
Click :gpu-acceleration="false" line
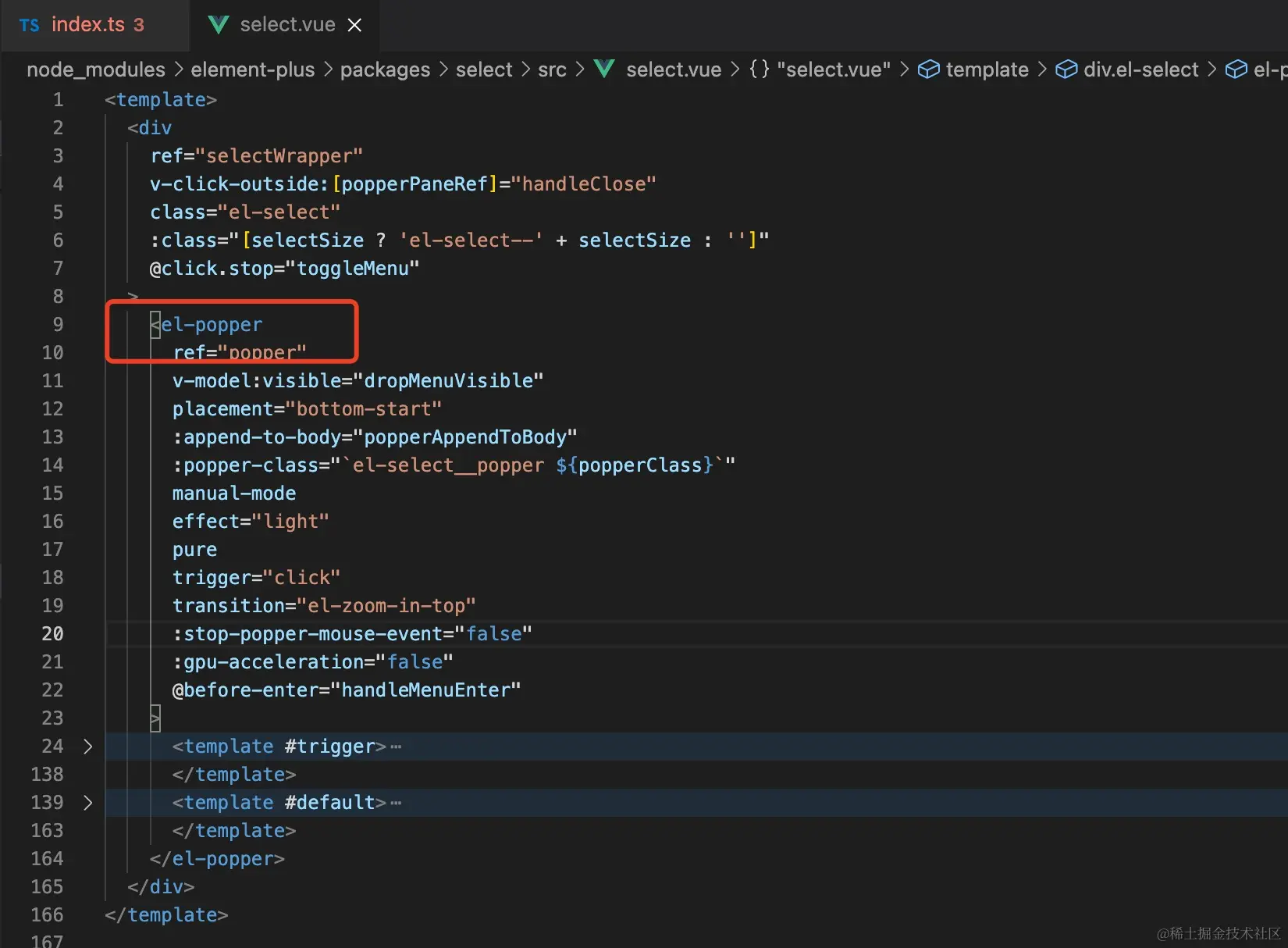[313, 662]
